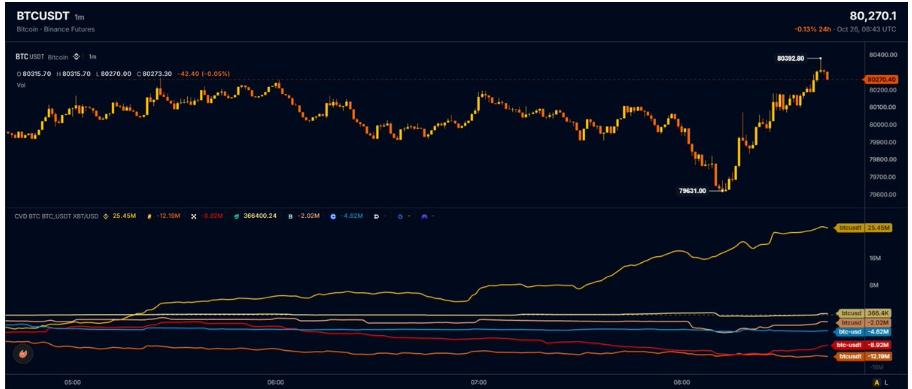The height and width of the screenshot is (389, 912).
Task: Click the yellow btcusdt 25.45M series label
Action: click(863, 229)
